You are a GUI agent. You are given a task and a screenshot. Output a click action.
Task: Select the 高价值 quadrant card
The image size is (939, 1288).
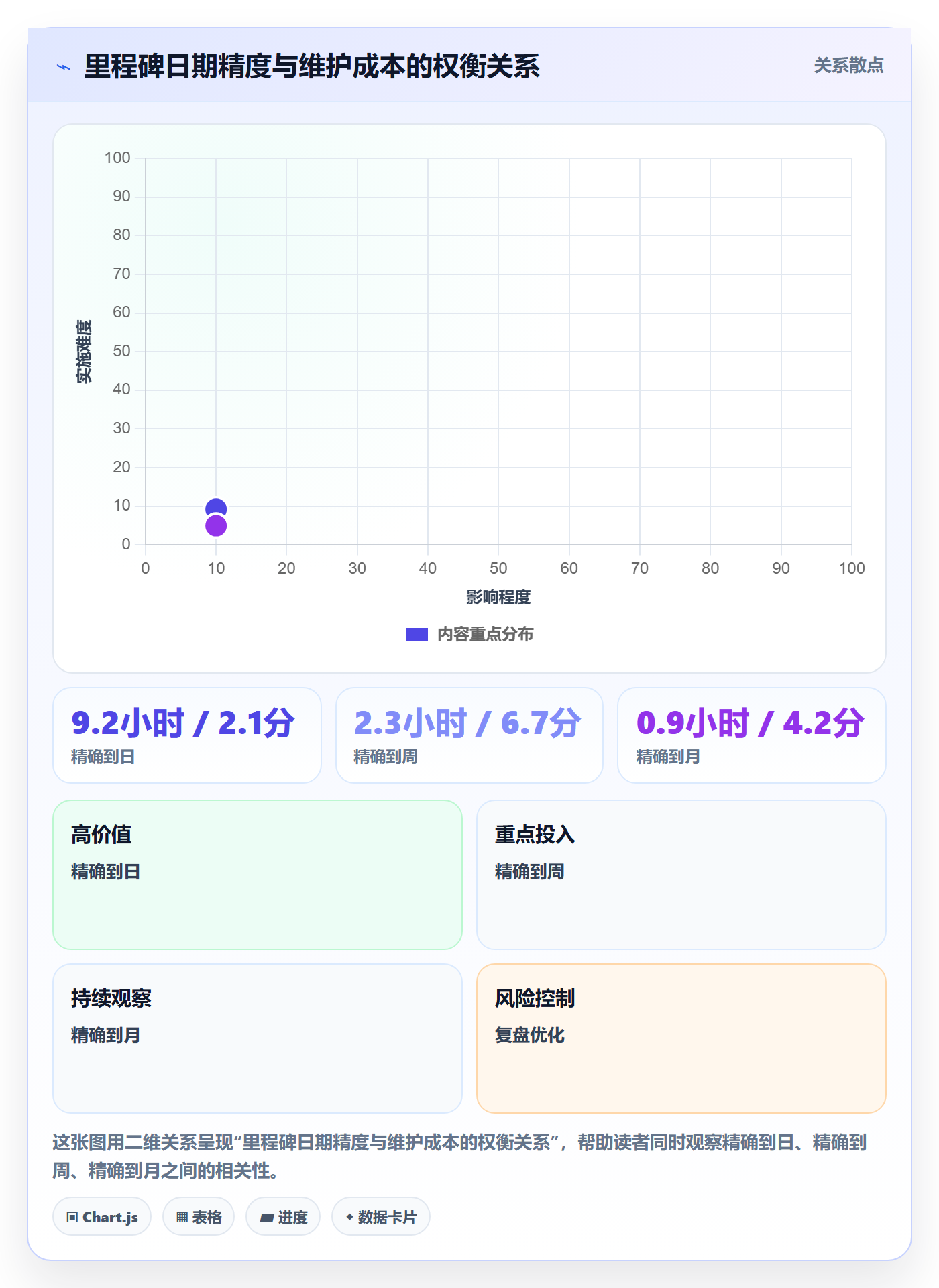click(x=258, y=875)
